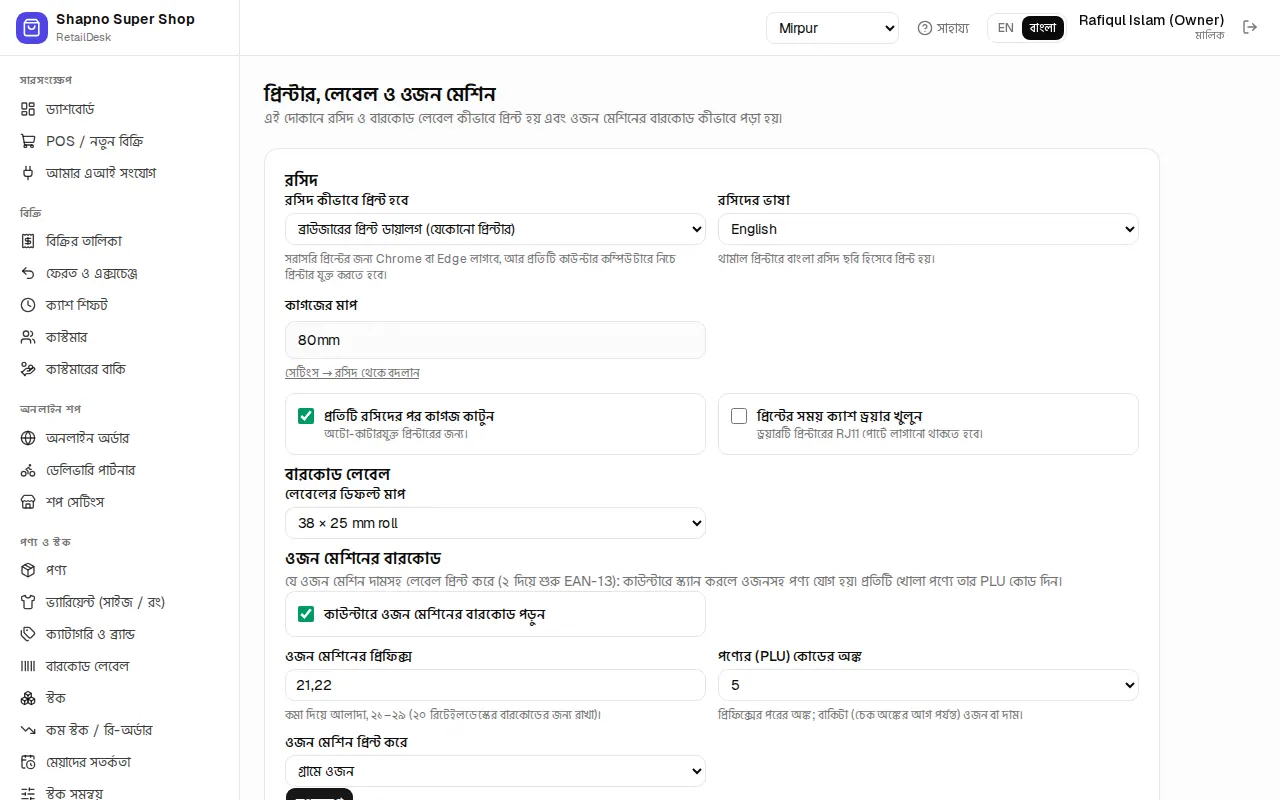Open রসিদ কীভাবে প্রিন্ট হবে dropdown
Image resolution: width=1280 pixels, height=800 pixels.
pos(495,229)
